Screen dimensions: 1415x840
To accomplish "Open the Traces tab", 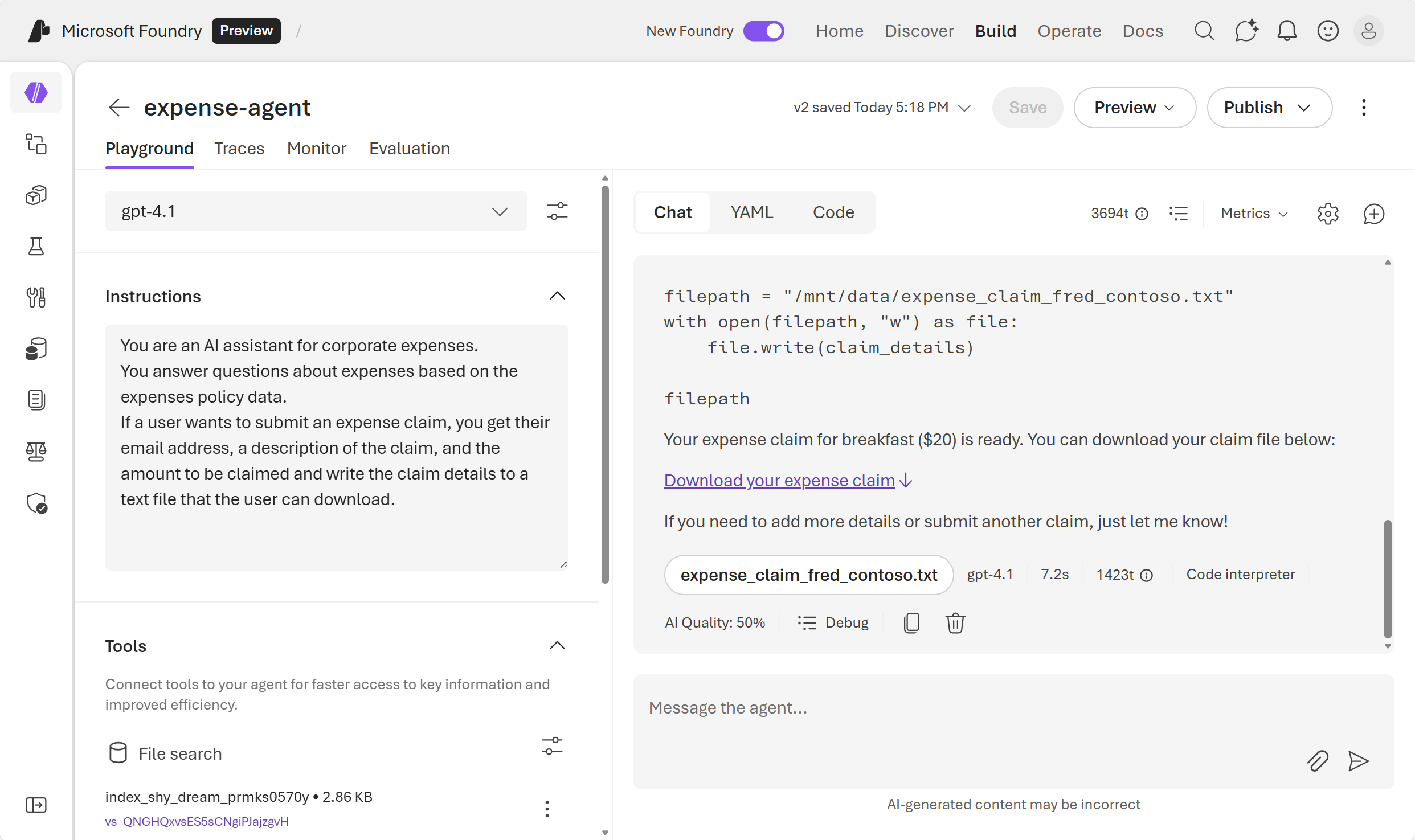I will point(239,149).
